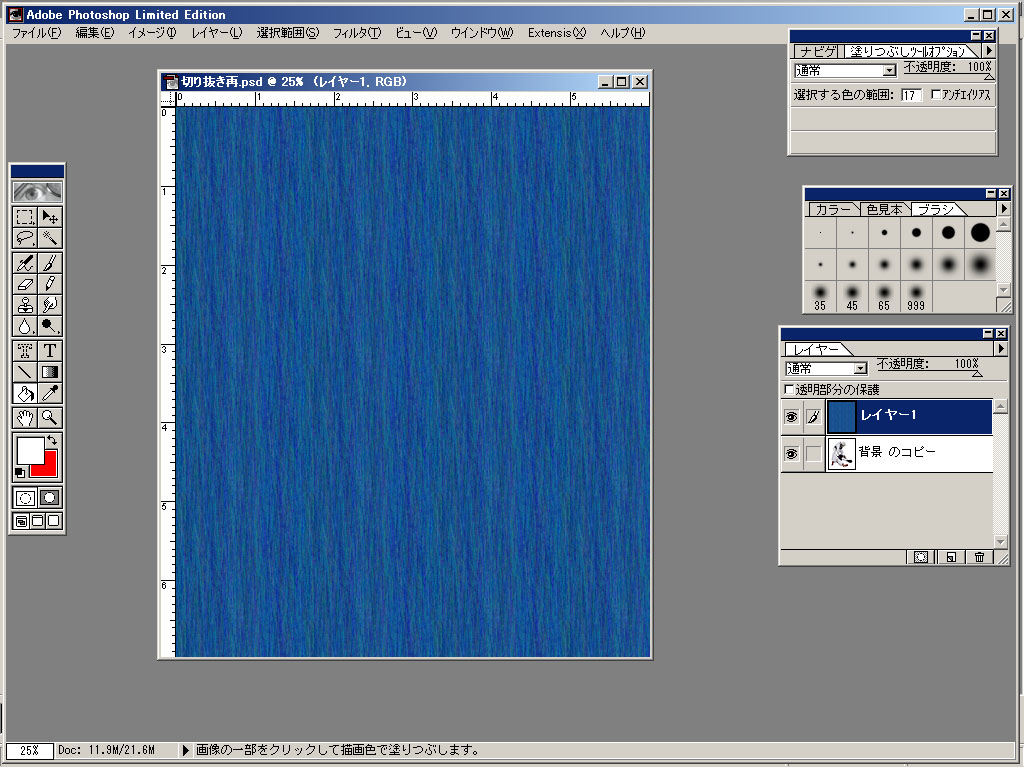Select the Gradient tool
Image resolution: width=1024 pixels, height=768 pixels.
click(49, 371)
